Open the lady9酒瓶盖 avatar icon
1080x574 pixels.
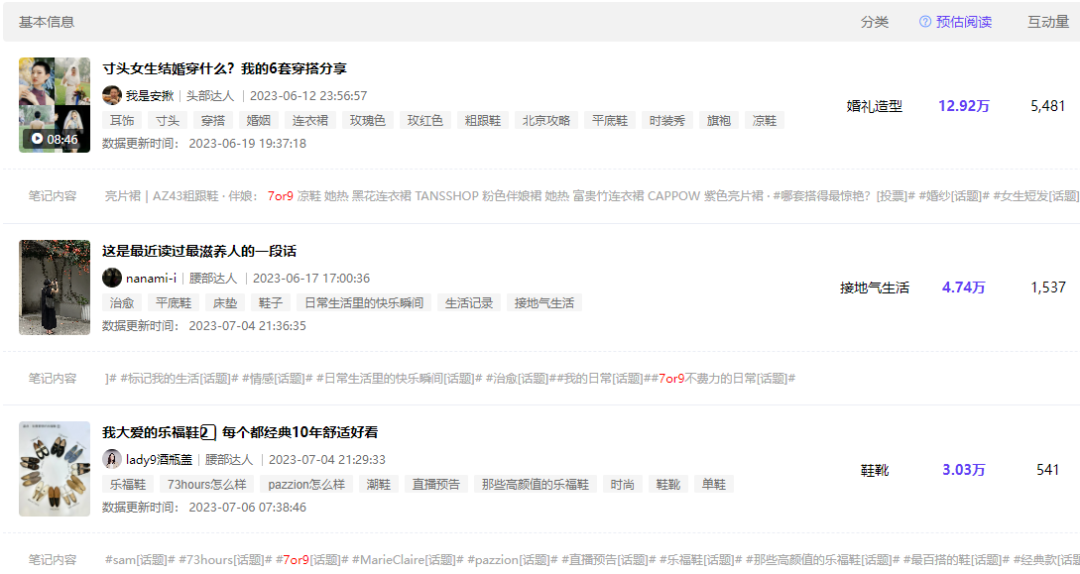[112, 459]
